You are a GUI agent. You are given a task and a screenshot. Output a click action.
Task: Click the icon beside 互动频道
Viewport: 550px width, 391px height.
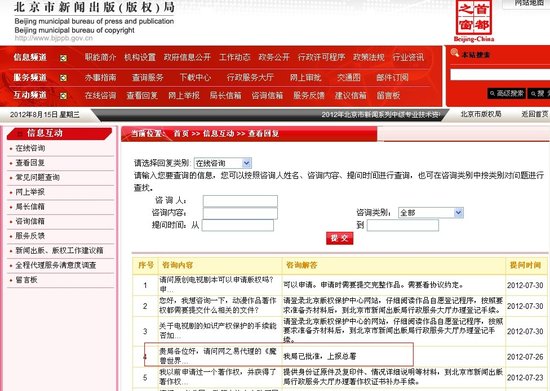(x=63, y=95)
